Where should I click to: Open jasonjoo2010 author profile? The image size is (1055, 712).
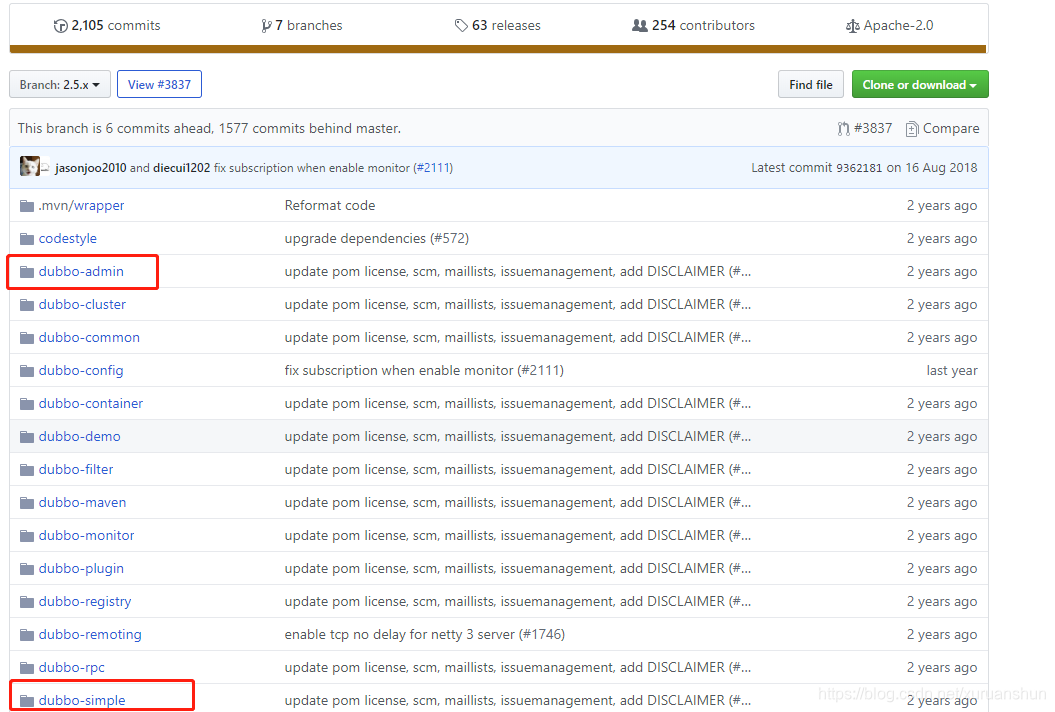(x=91, y=168)
